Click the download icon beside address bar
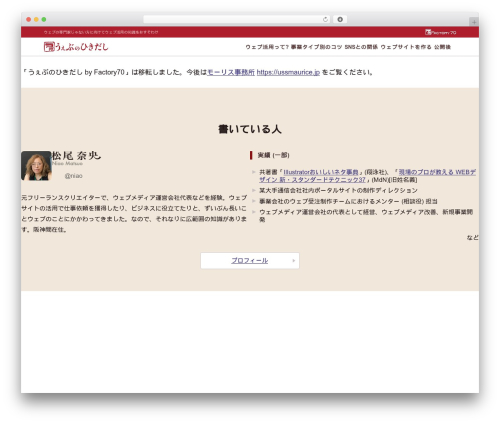This screenshot has width=500, height=423. [340, 19]
